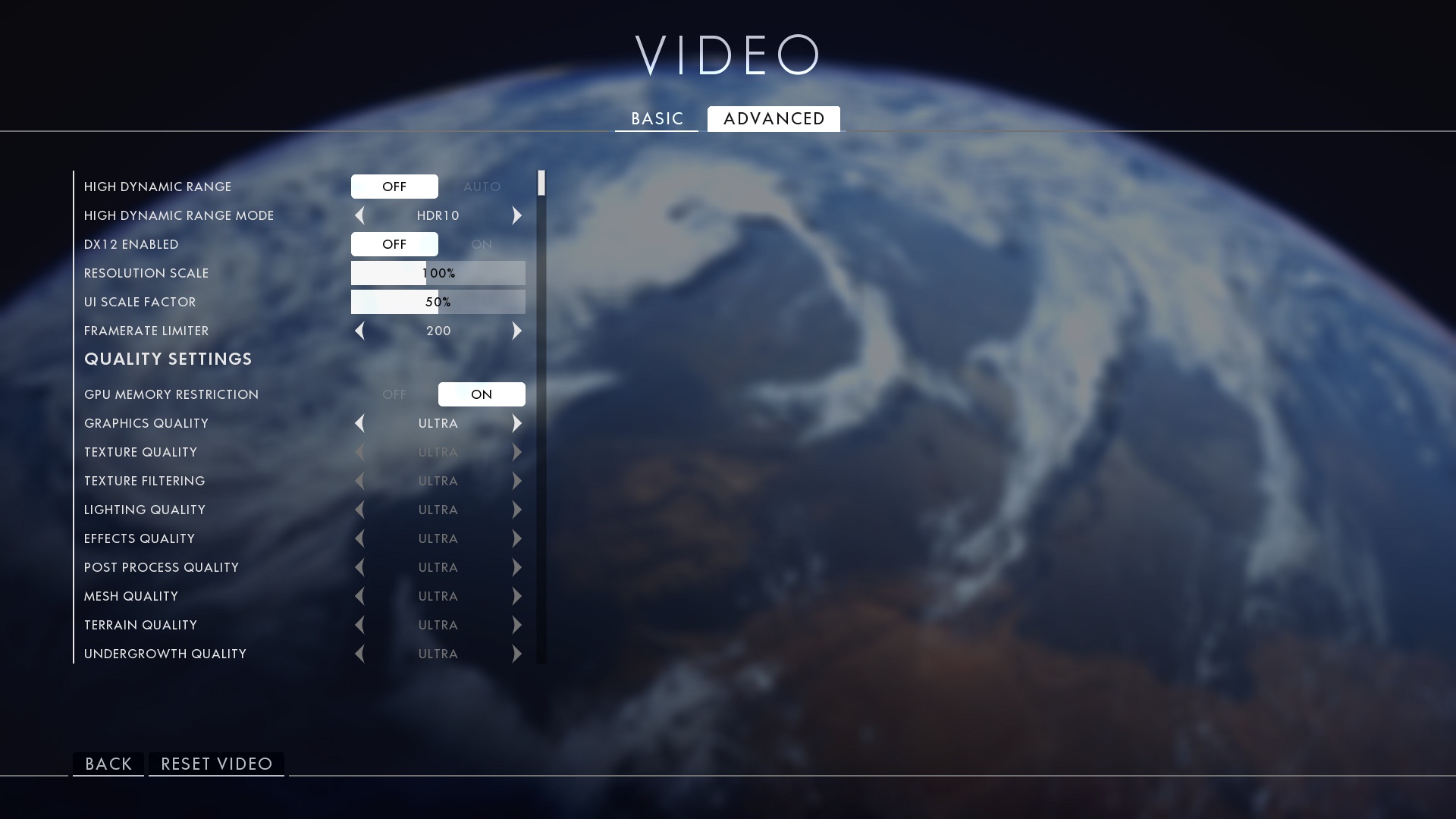Screen dimensions: 1456x819
Task: Expand High Dynamic Range Mode selection
Action: [519, 215]
